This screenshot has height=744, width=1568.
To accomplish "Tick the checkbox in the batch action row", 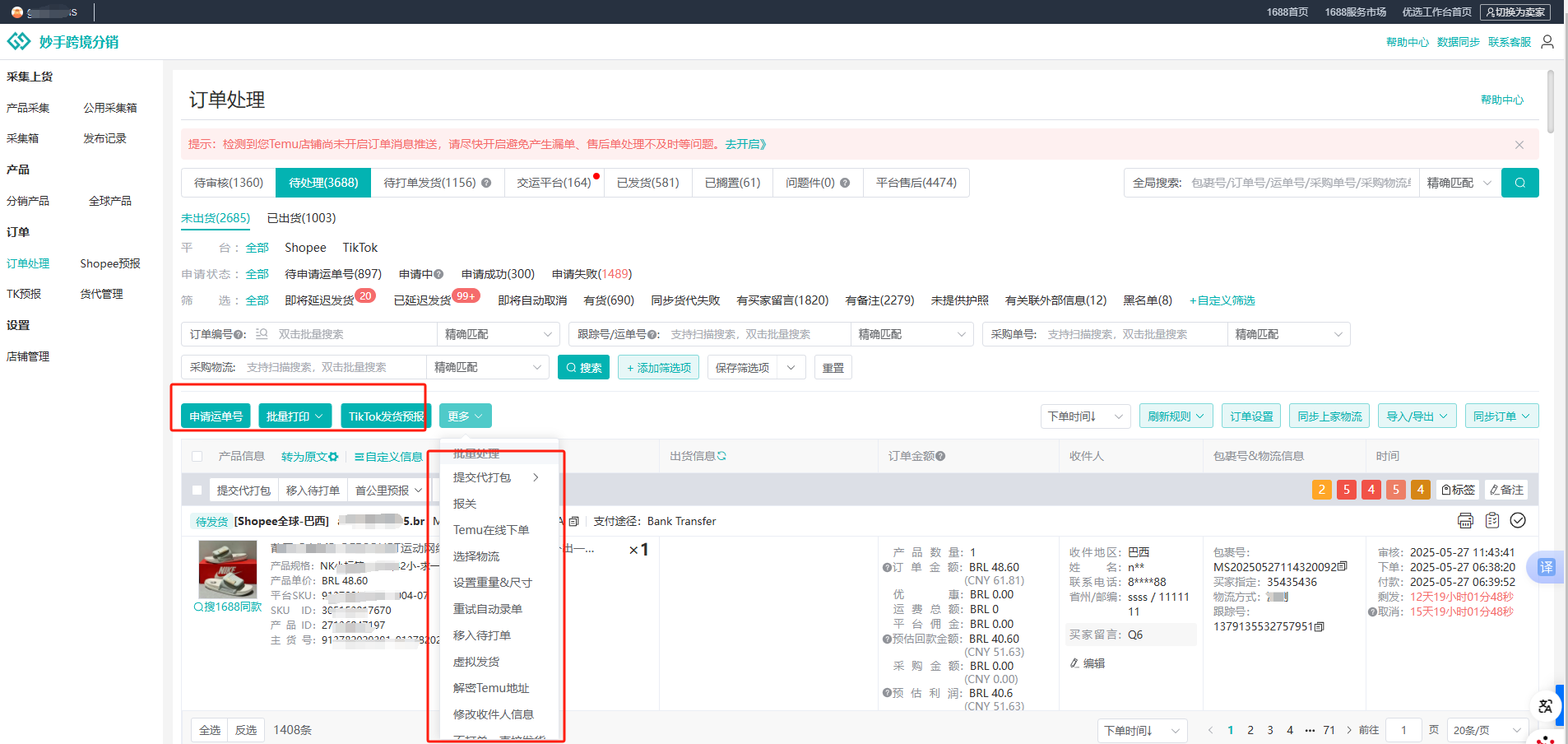I will coord(197,491).
